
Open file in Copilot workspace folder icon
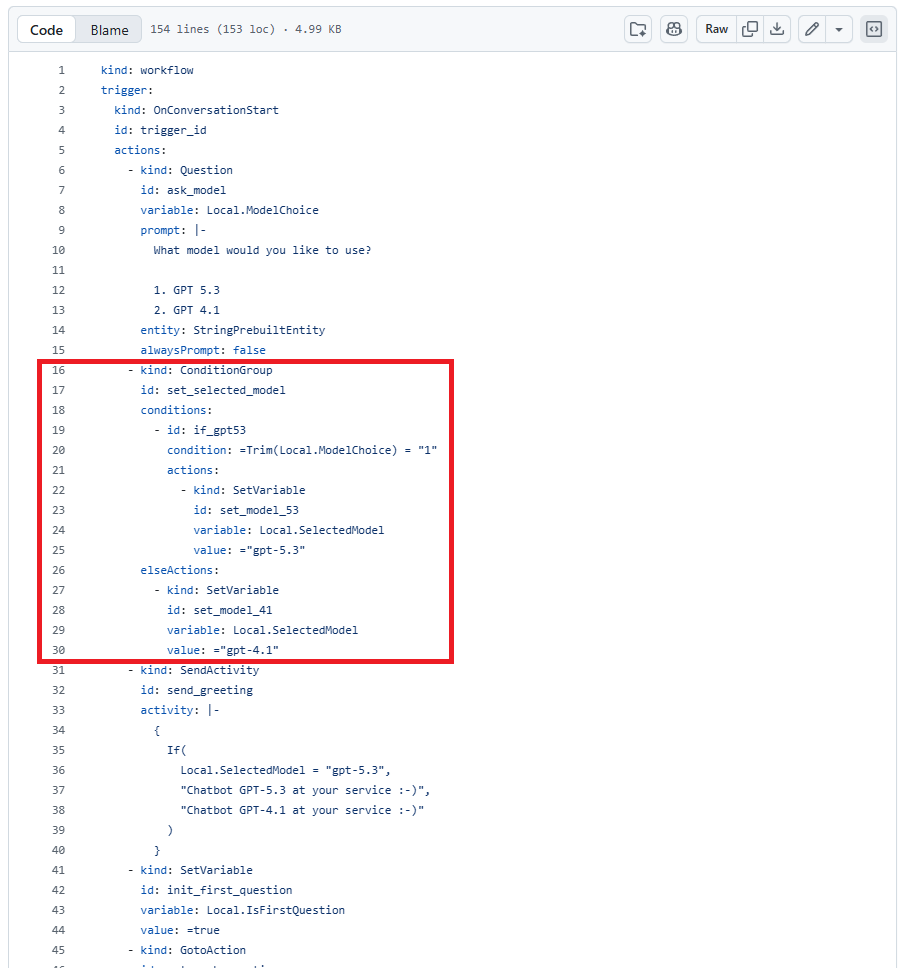click(x=638, y=29)
